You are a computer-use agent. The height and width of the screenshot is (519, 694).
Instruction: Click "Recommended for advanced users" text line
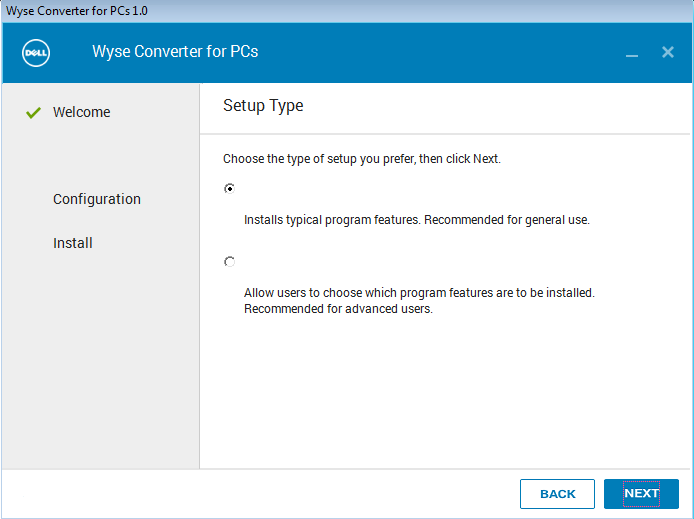click(x=338, y=309)
